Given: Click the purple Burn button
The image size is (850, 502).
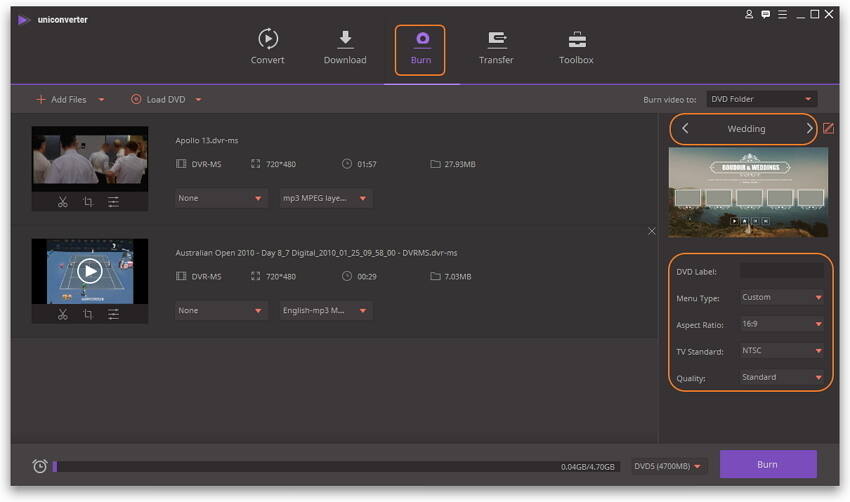Looking at the screenshot, I should (x=768, y=464).
